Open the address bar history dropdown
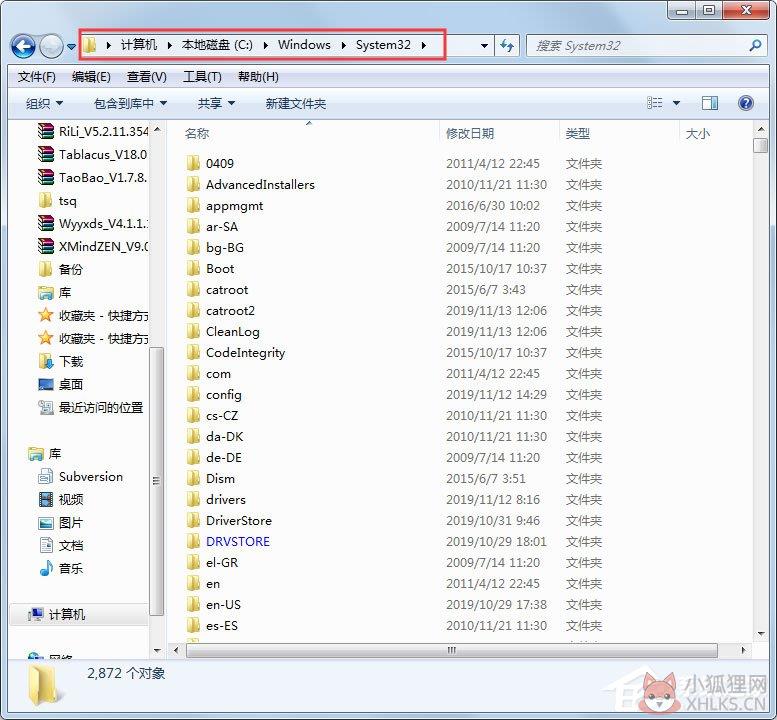Image resolution: width=777 pixels, height=720 pixels. tap(484, 46)
